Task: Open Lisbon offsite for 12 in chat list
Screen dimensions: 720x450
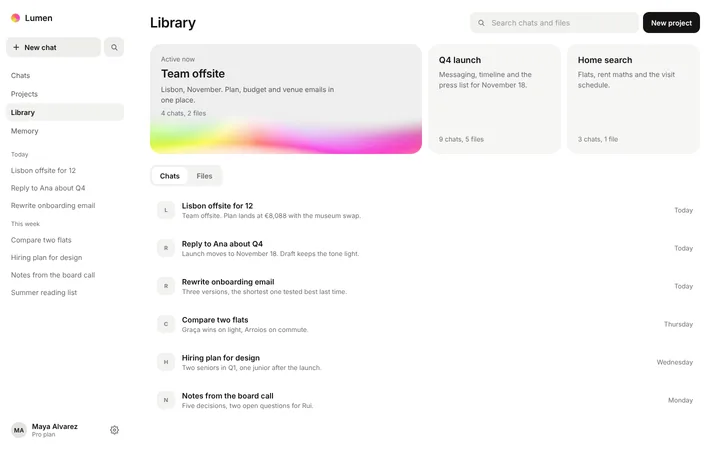Action: 425,210
